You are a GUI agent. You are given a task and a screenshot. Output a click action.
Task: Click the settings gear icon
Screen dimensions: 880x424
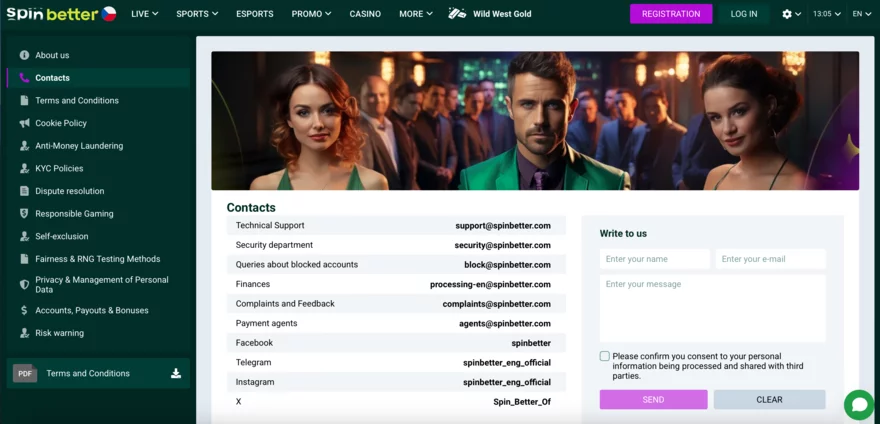click(x=787, y=14)
